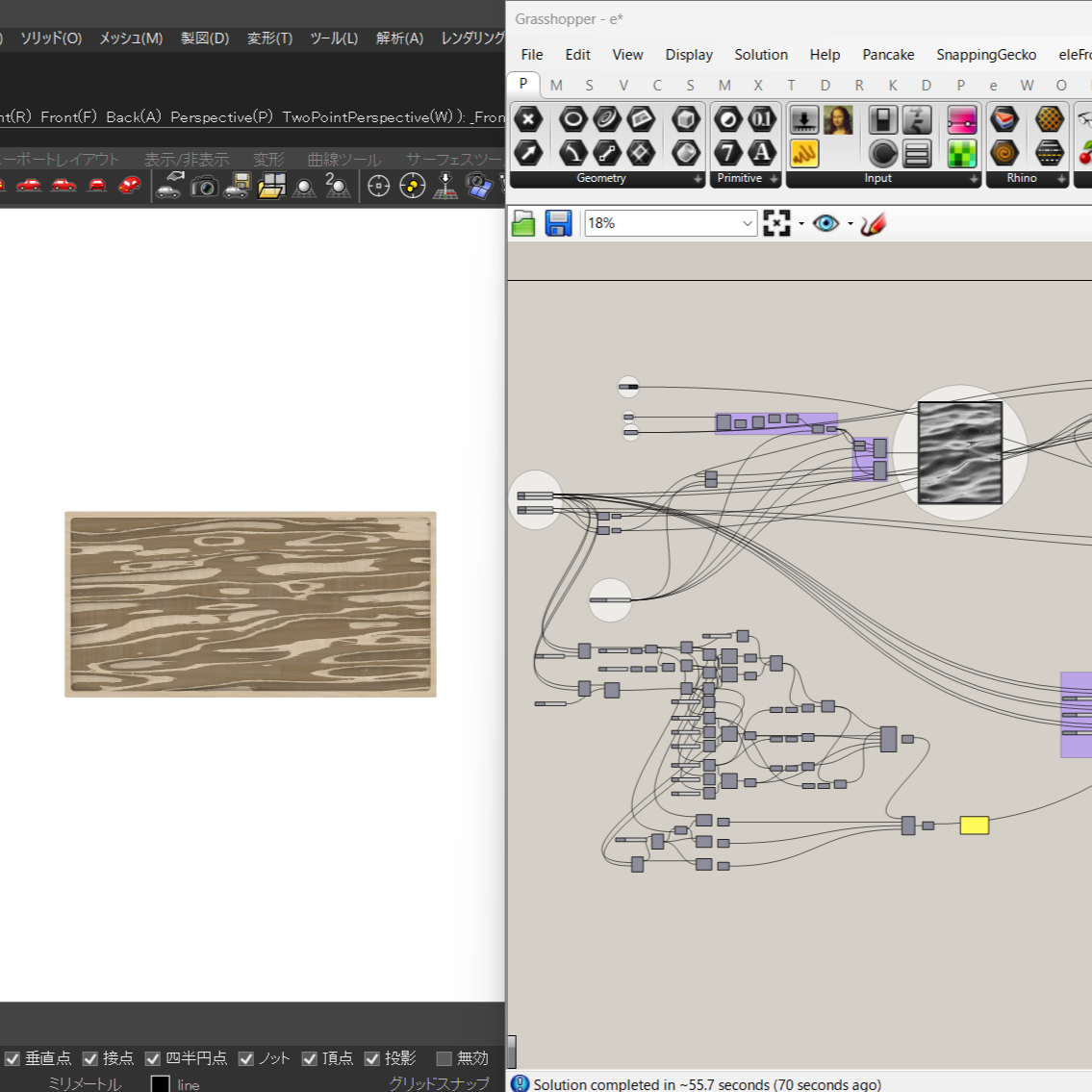Select the Curve parameter spiral icon
This screenshot has width=1092, height=1092.
(x=606, y=120)
